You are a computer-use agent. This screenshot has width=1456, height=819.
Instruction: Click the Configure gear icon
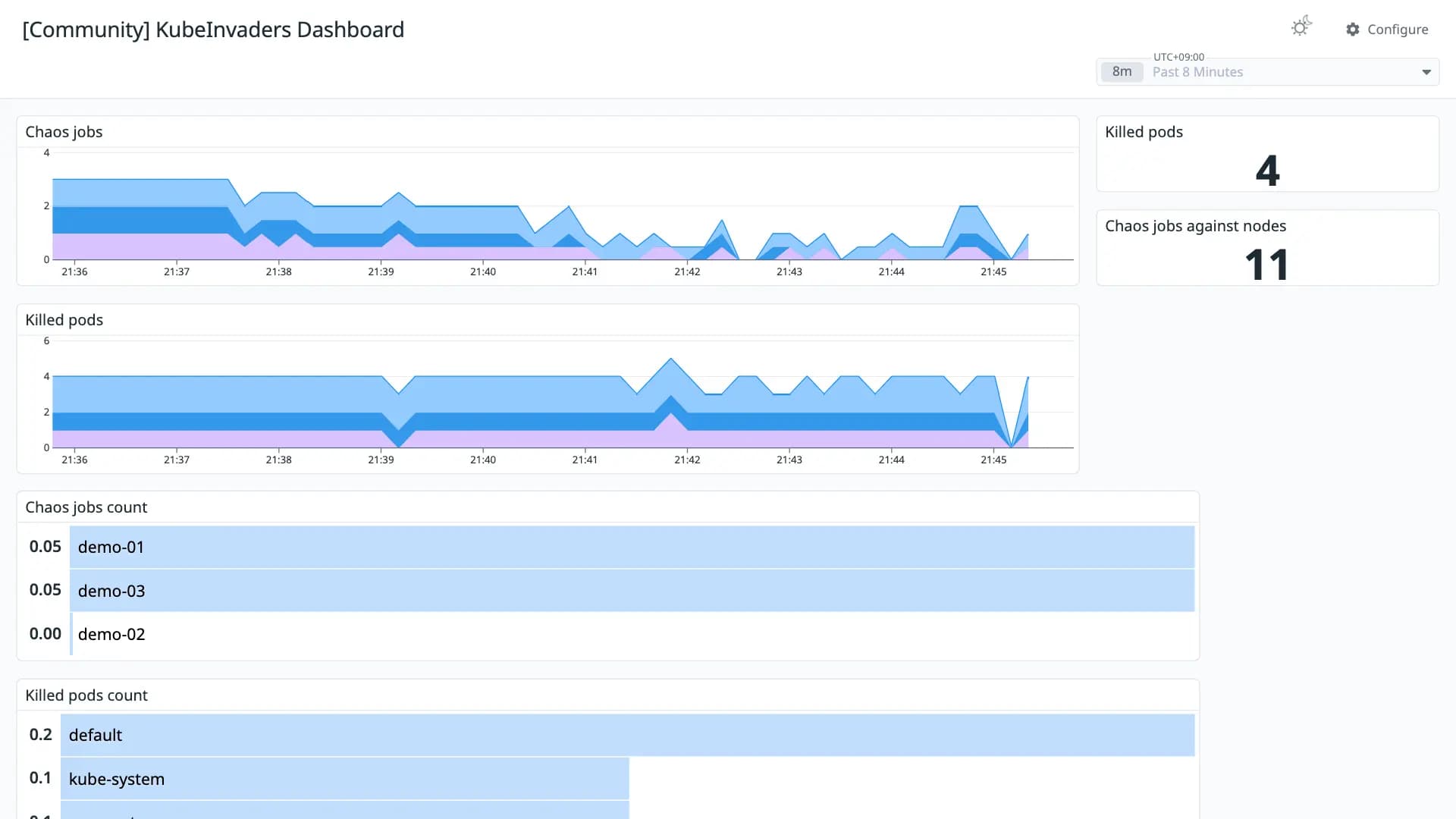[x=1353, y=30]
